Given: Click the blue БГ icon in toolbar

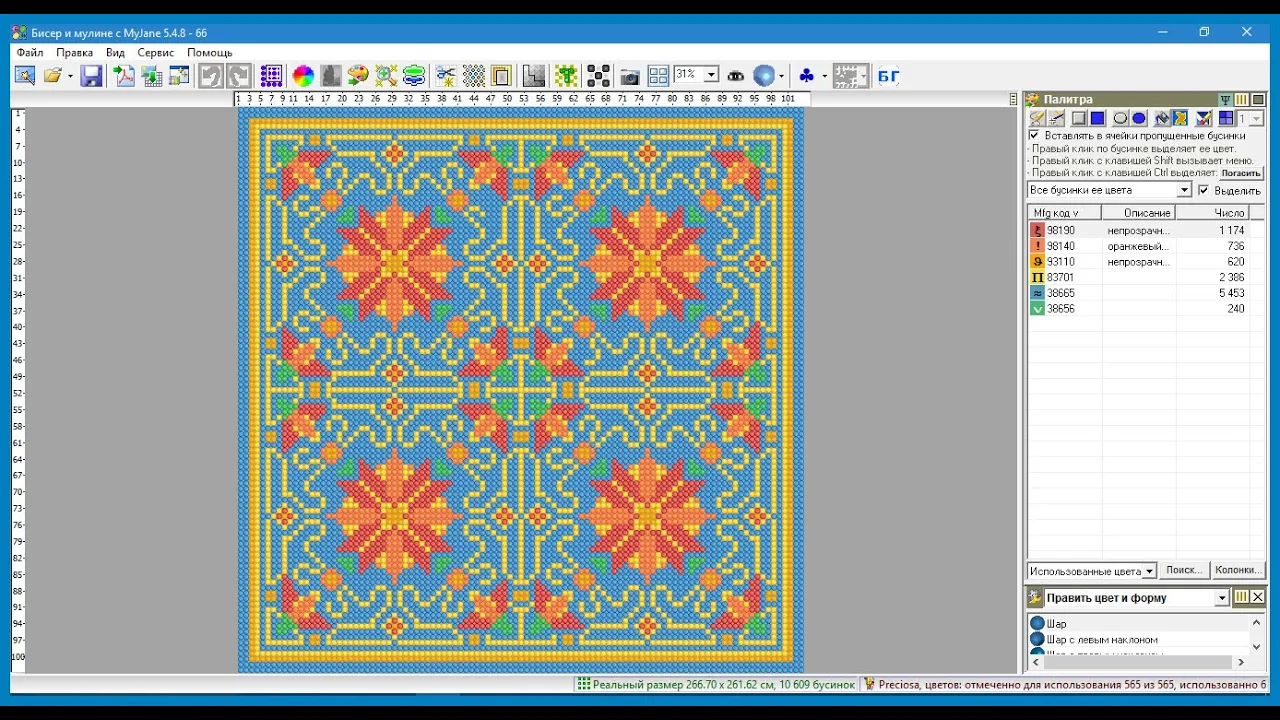Looking at the screenshot, I should (888, 76).
